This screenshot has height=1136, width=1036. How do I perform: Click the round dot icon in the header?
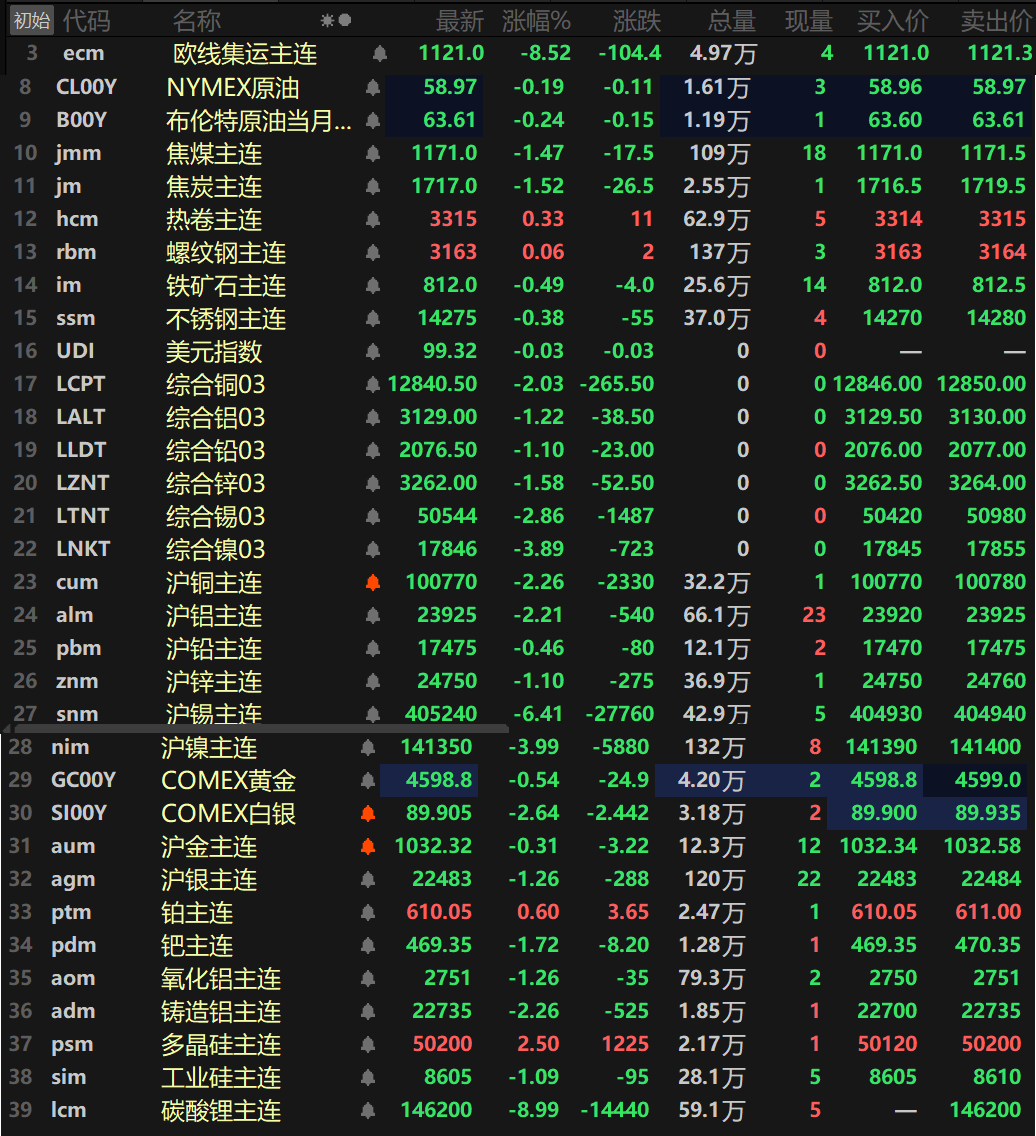[345, 20]
